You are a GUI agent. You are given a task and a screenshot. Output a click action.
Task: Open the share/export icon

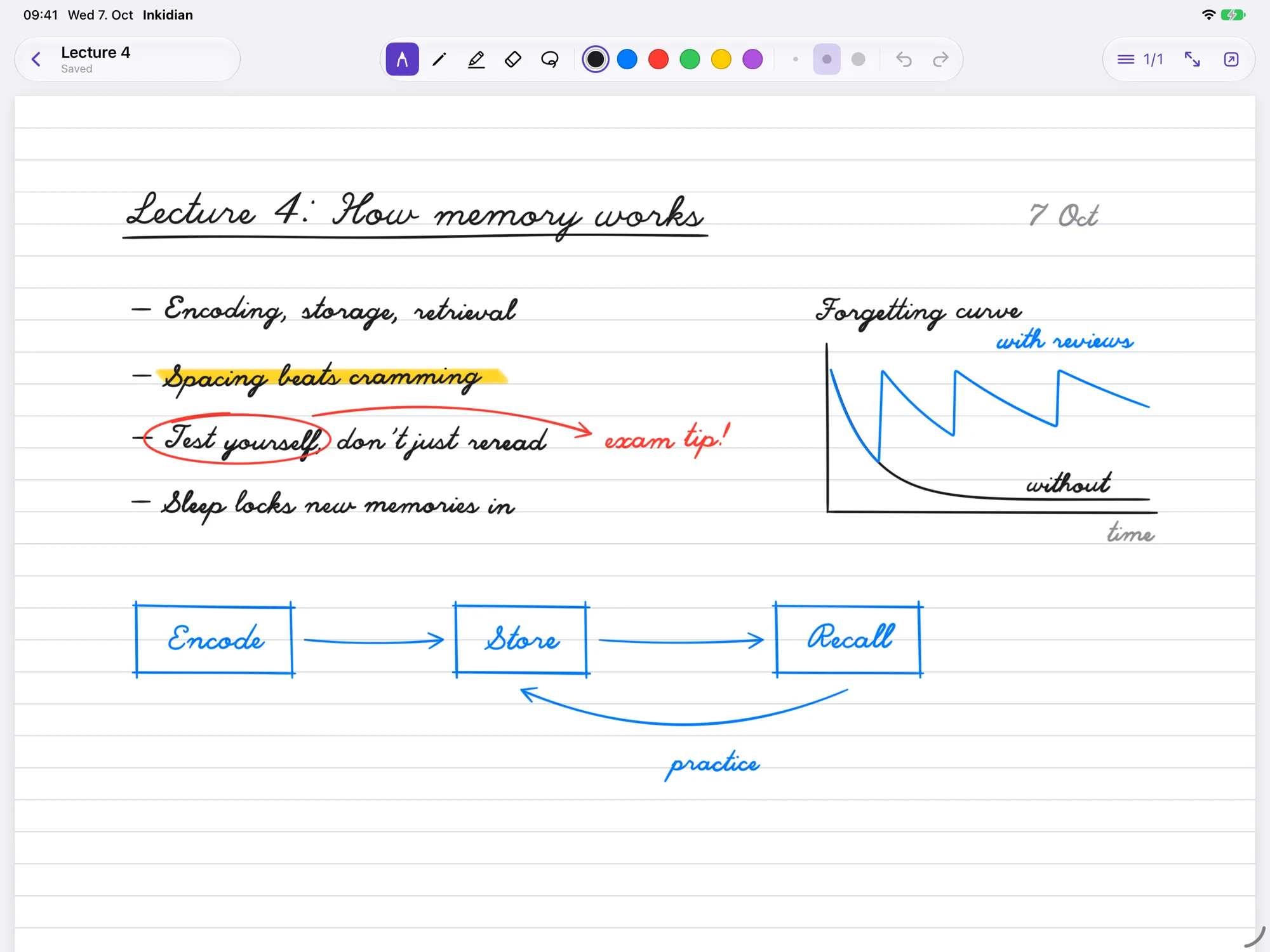coord(1231,59)
